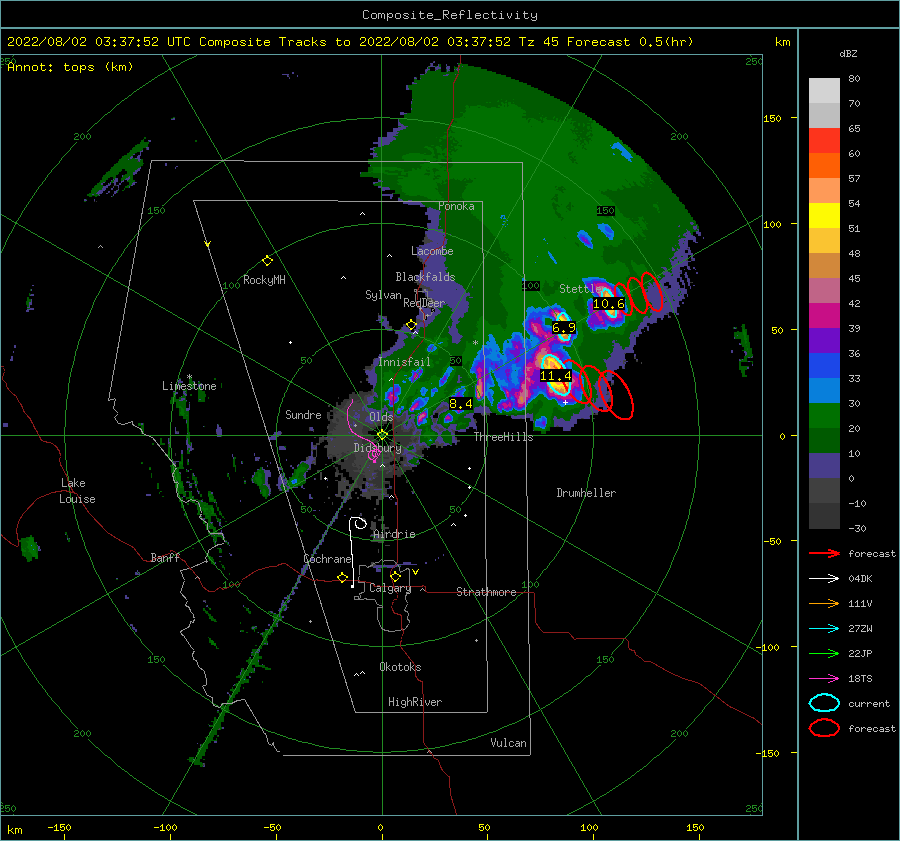This screenshot has height=841, width=900.
Task: Click the Lake Louise label
Action: 77,491
